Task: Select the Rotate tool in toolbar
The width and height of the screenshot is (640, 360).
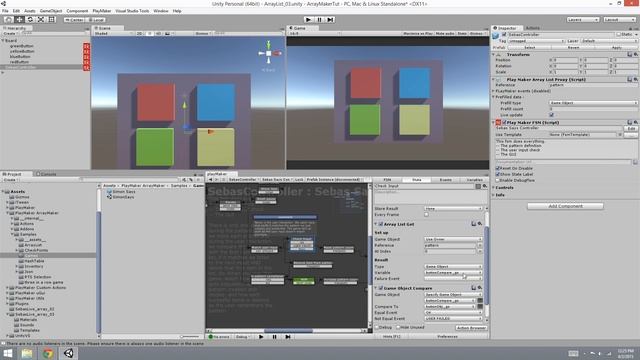Action: 30,20
